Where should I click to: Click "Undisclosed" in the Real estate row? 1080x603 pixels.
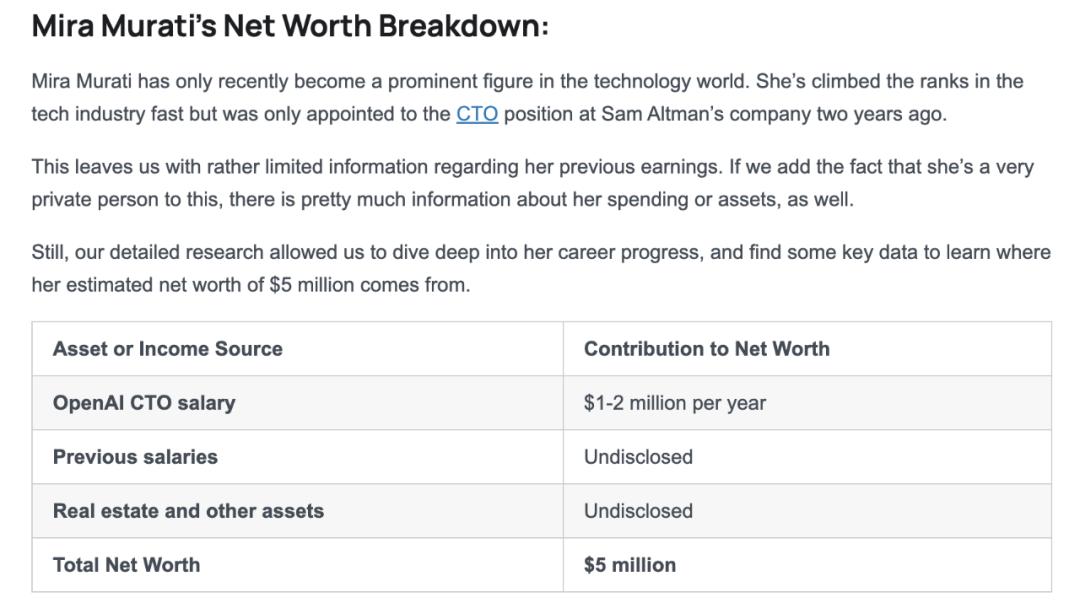pos(638,511)
